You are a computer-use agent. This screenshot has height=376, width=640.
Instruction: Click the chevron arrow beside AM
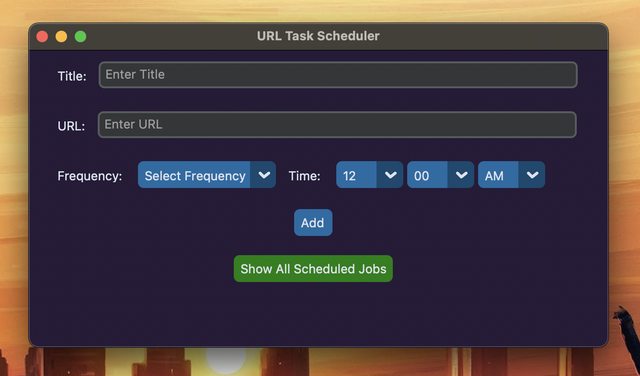tap(532, 175)
